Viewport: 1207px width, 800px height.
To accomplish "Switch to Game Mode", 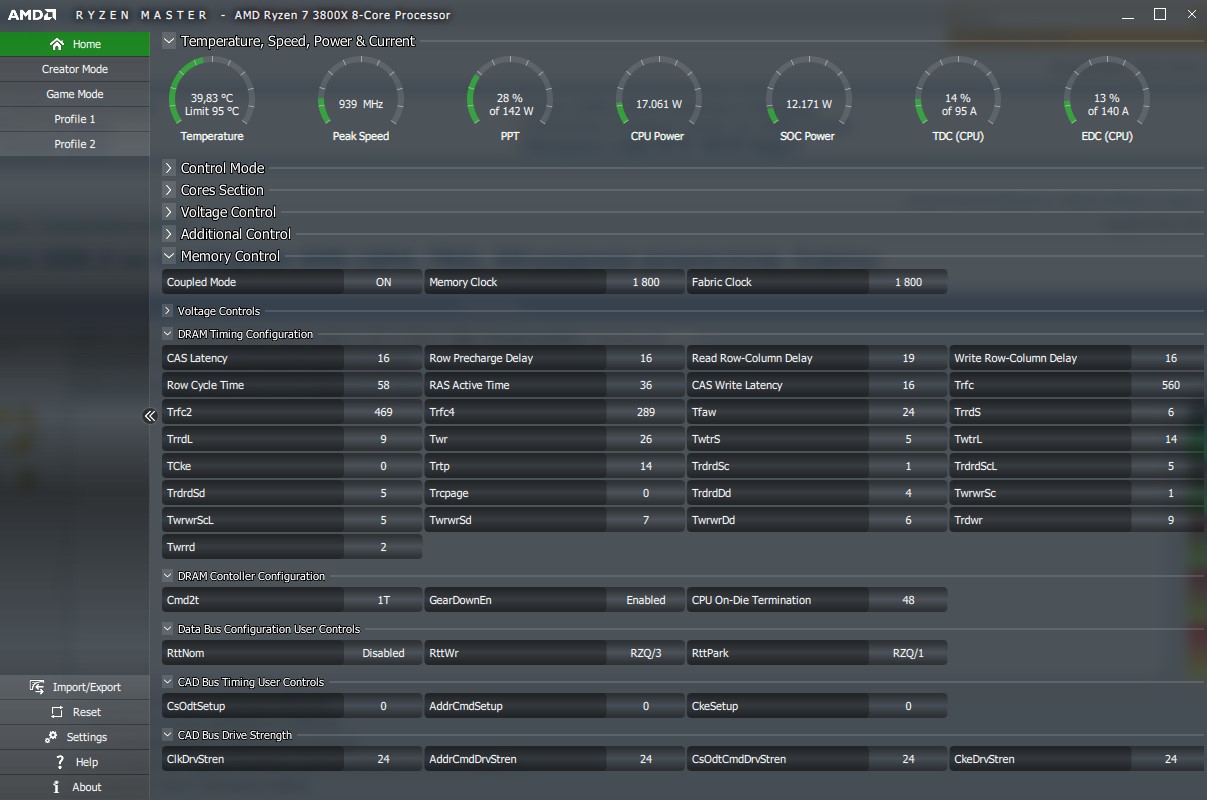I will 75,94.
